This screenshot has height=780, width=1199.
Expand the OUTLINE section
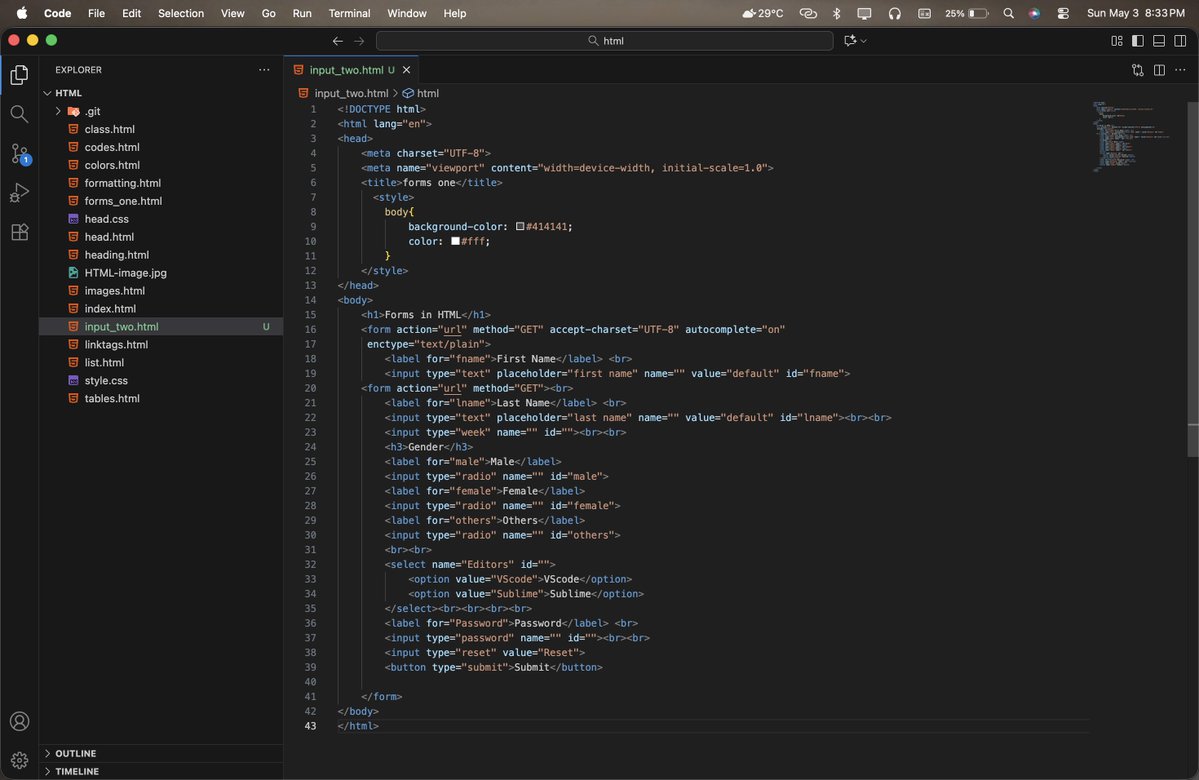click(75, 753)
